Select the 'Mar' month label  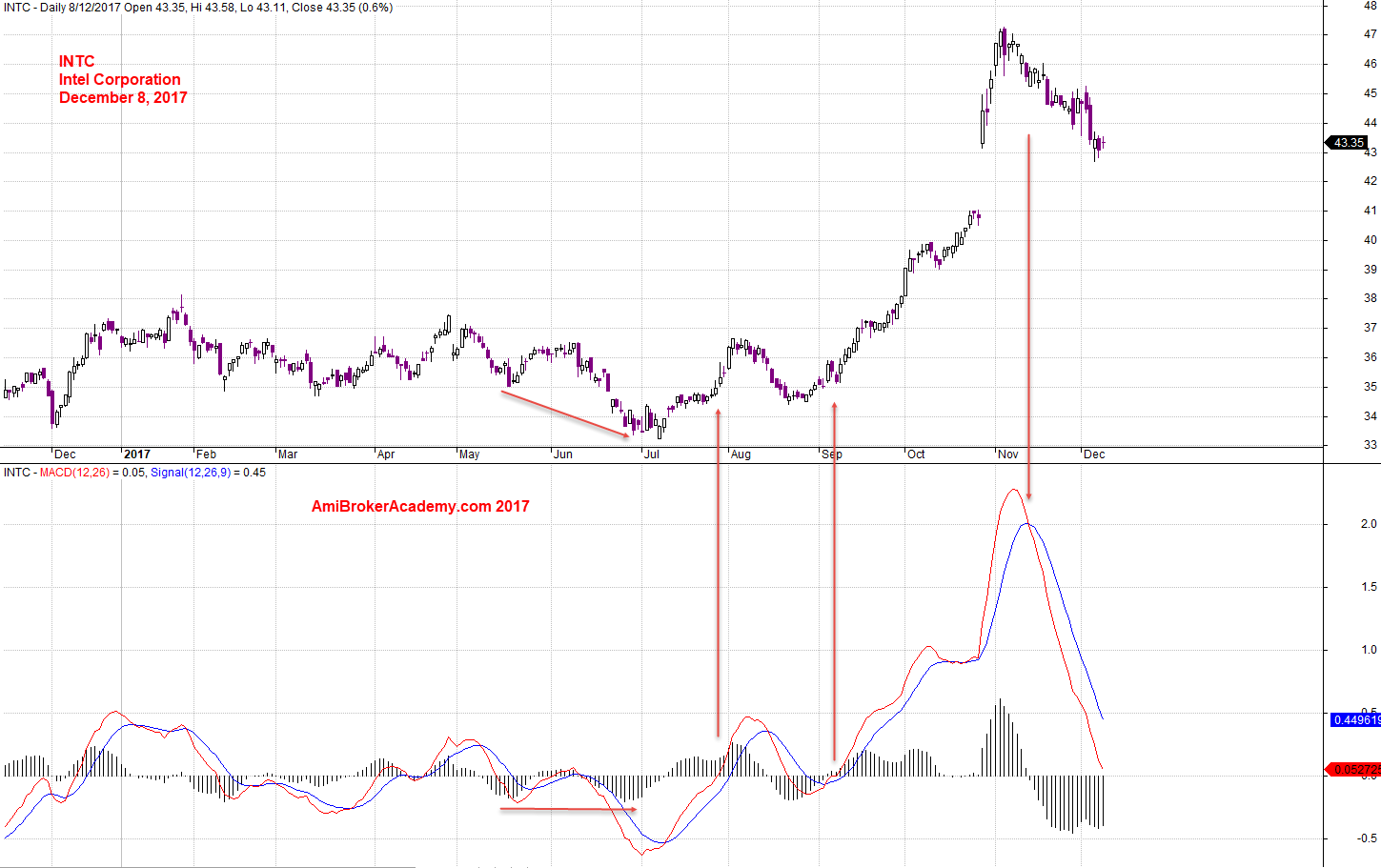tap(288, 454)
